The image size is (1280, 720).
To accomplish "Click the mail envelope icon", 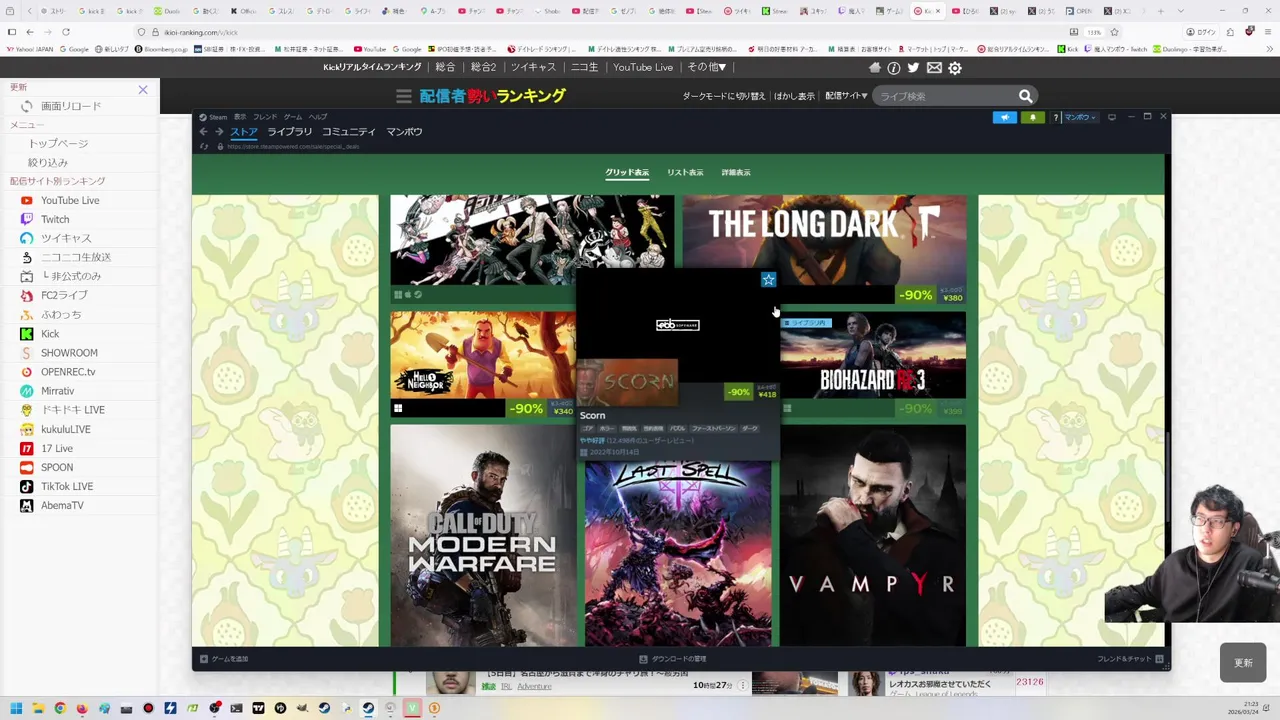I will (x=934, y=68).
